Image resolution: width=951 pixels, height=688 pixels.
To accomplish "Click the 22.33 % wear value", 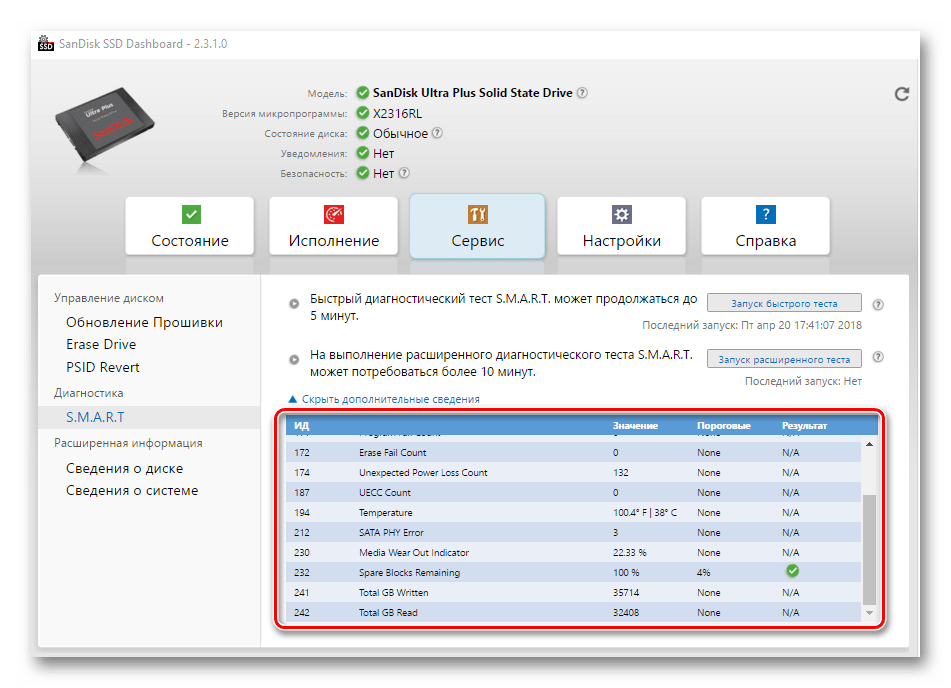I will pyautogui.click(x=630, y=553).
